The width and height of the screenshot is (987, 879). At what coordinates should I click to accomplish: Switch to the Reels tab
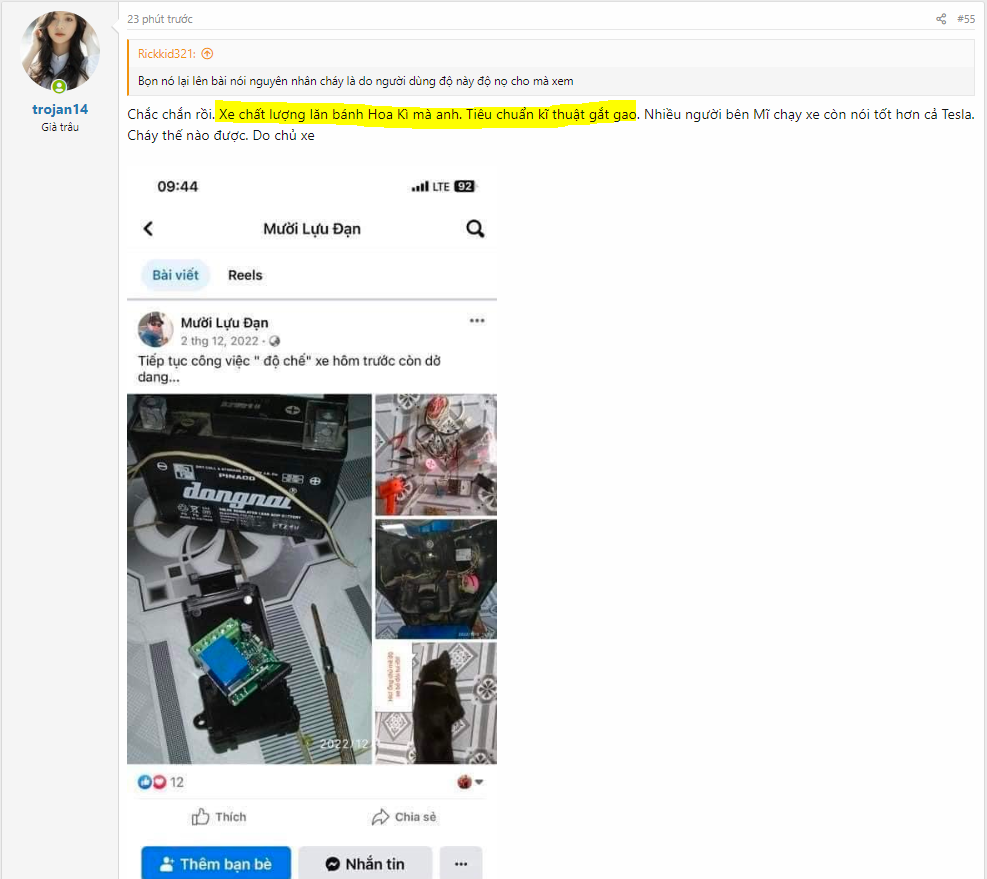click(x=245, y=275)
